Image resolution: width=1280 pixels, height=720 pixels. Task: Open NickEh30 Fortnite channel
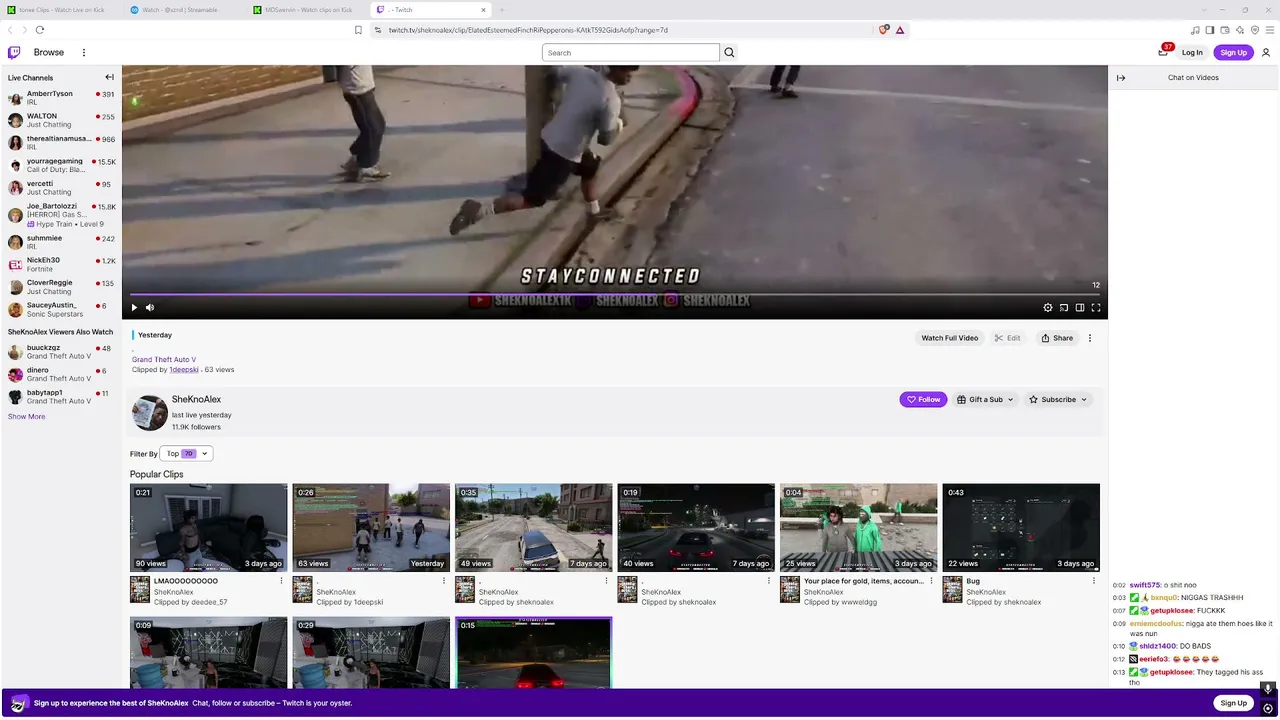tap(61, 264)
